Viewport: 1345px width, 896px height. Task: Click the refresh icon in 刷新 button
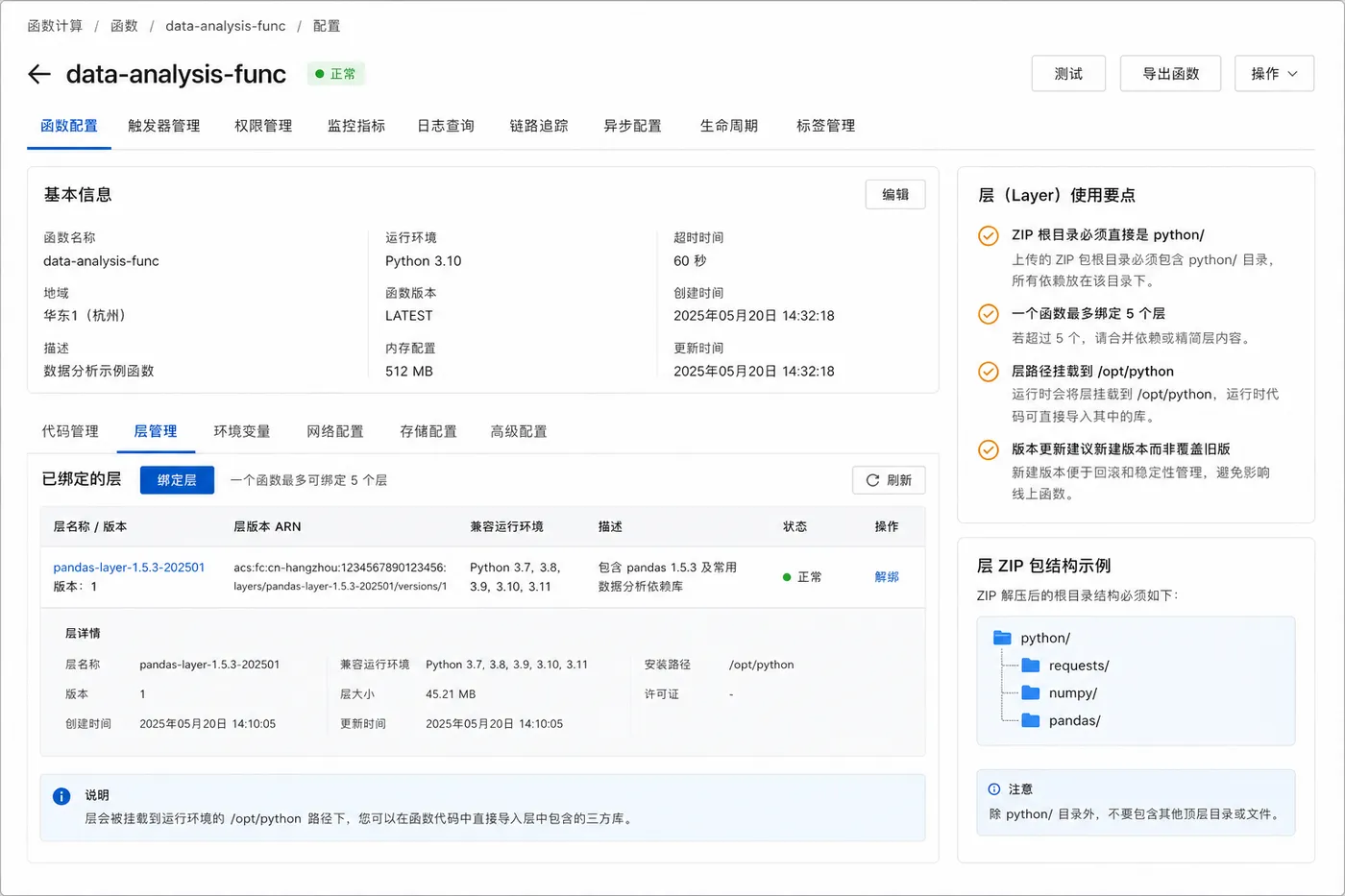point(872,480)
